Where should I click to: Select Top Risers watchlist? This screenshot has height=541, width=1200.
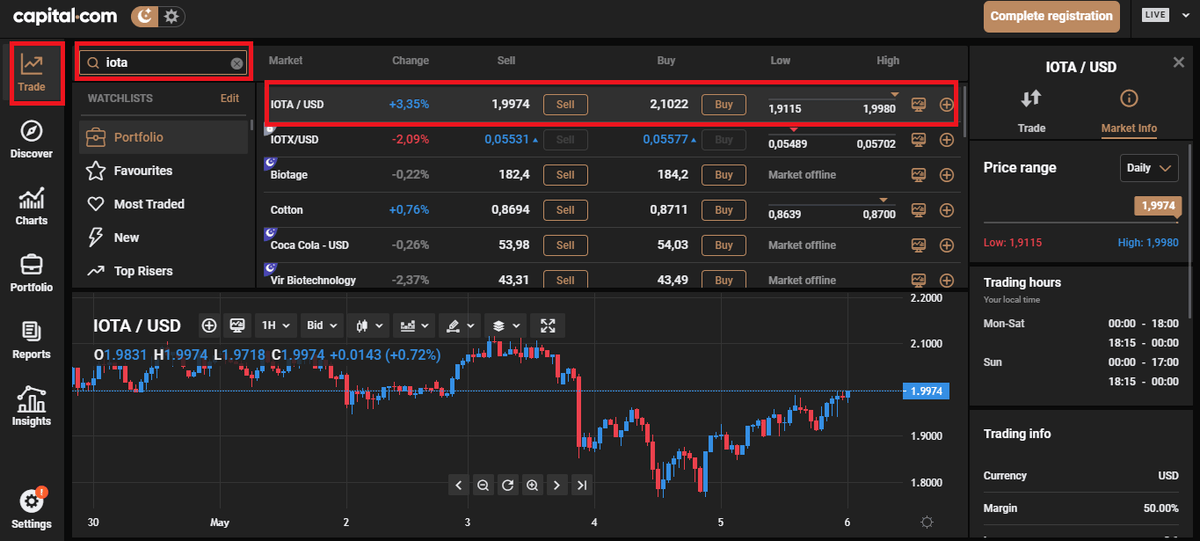click(x=143, y=271)
